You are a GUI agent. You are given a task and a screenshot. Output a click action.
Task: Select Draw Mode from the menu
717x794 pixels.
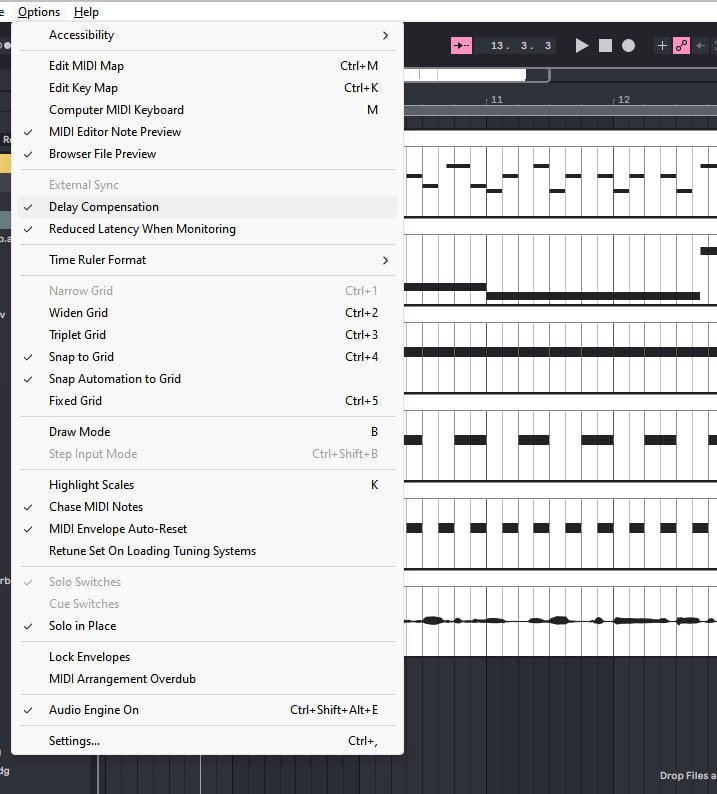coord(80,432)
